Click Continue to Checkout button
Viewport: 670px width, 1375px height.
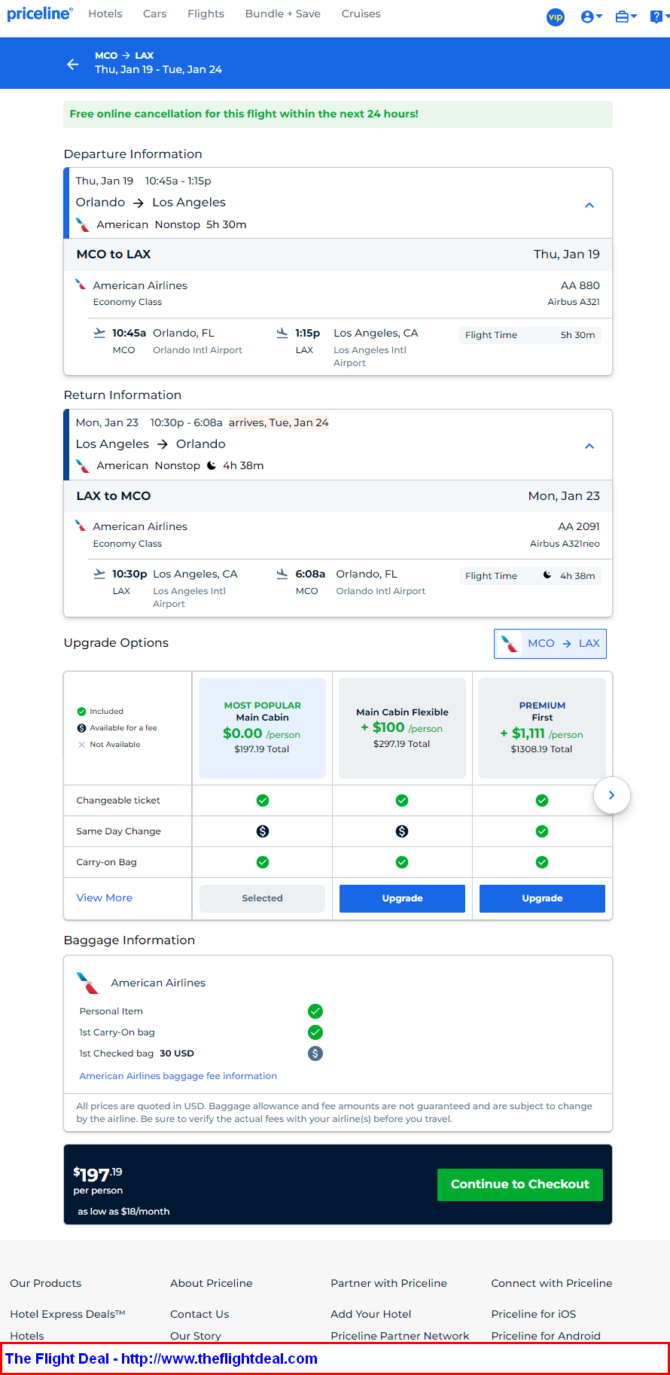pos(520,1184)
